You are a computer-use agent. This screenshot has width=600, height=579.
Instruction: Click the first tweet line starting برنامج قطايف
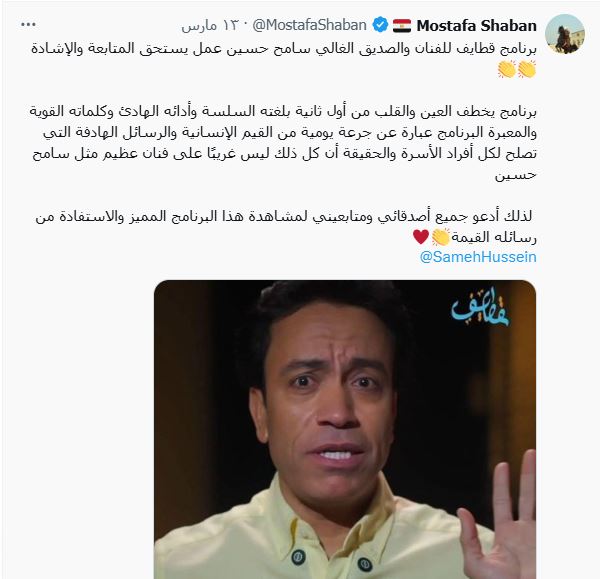click(284, 49)
